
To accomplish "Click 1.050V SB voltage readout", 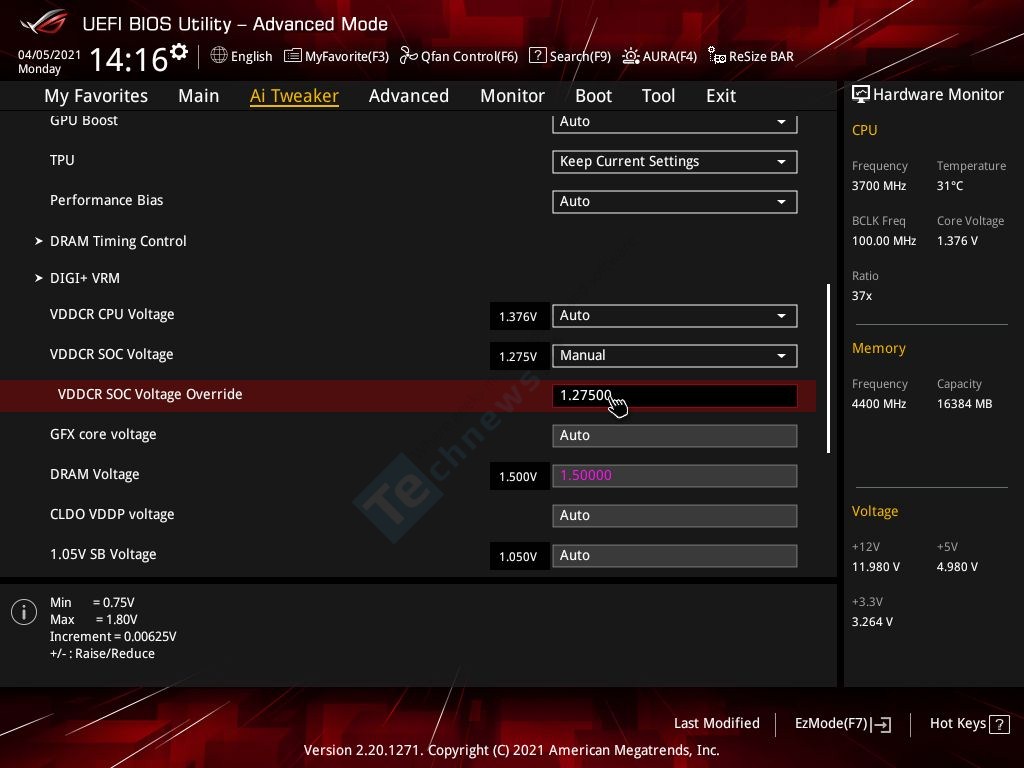I will coord(518,556).
